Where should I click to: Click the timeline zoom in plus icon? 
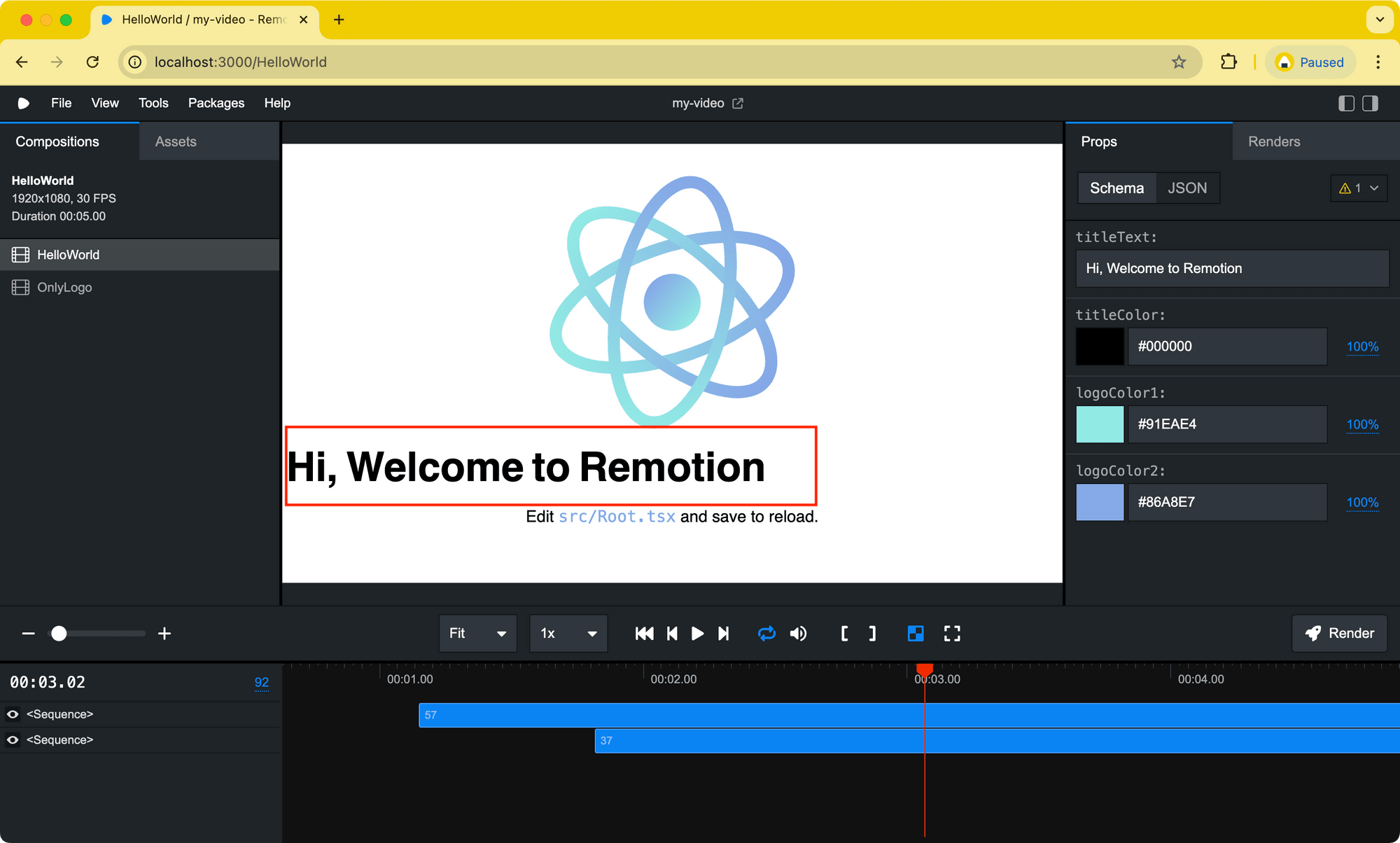click(x=164, y=634)
